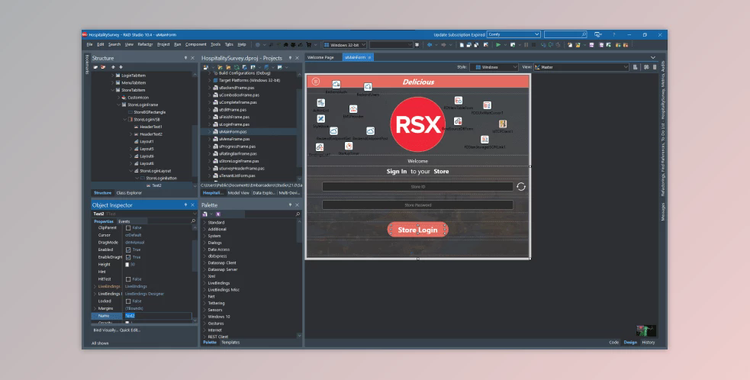
Task: Click the FDGUIxWaitCursor component icon
Action: click(487, 105)
